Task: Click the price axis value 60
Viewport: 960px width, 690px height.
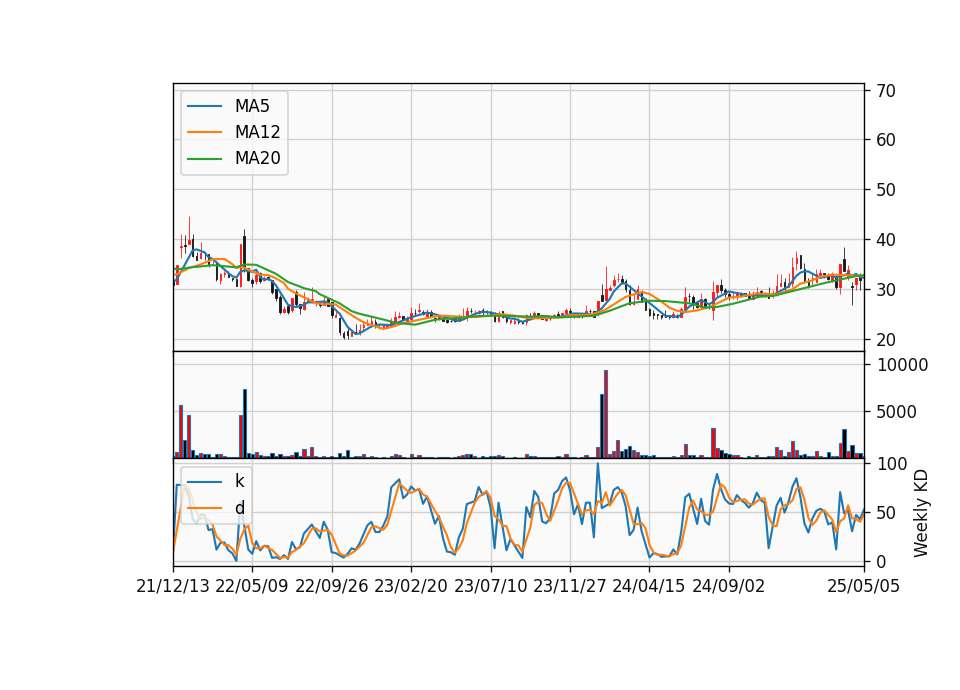Action: tap(886, 140)
